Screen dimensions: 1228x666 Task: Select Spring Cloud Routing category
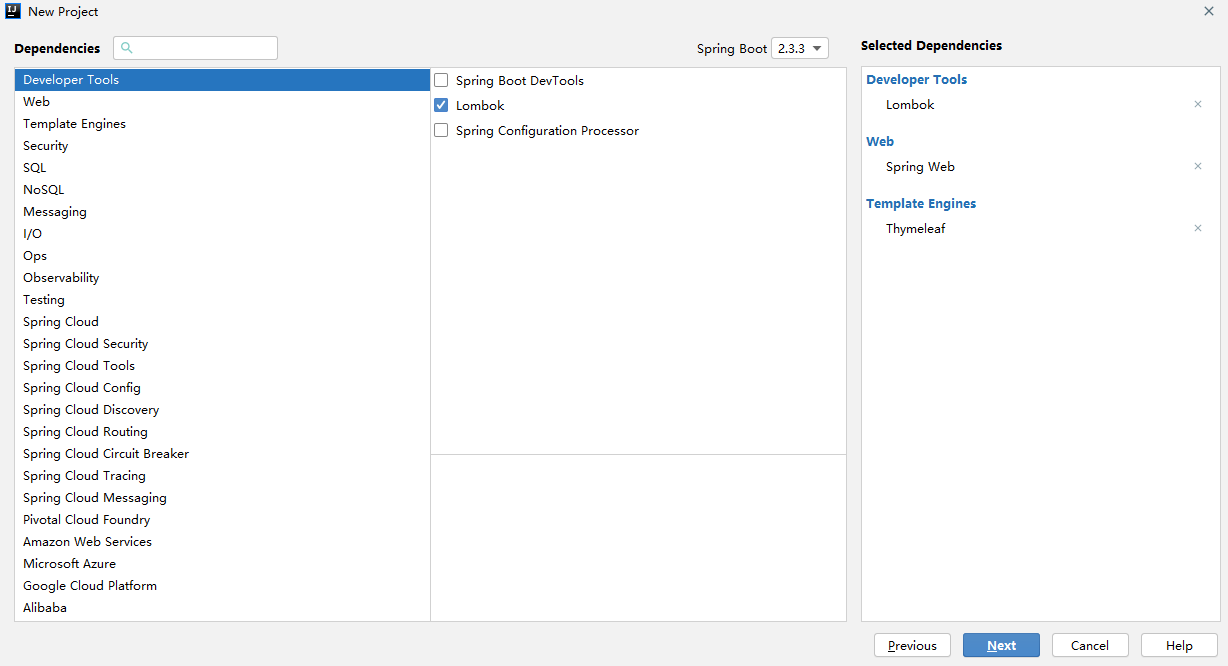coord(222,432)
